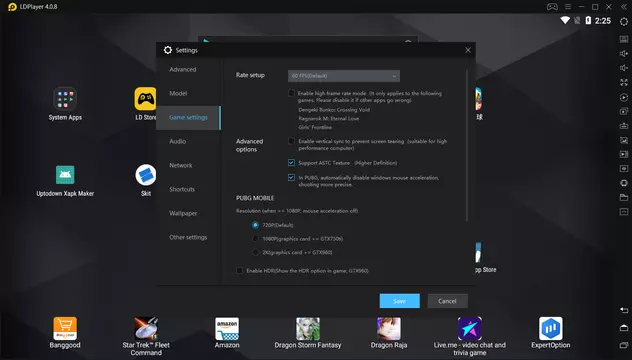632x360 pixels.
Task: Click the 2:25 clock in status bar
Action: click(603, 21)
